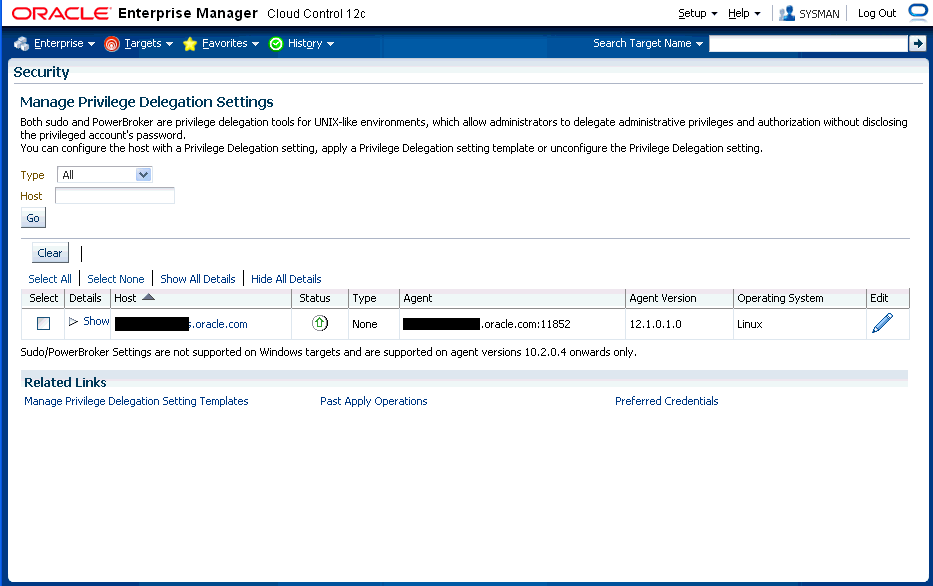The image size is (933, 586).
Task: Click the SYSMAN user name
Action: (x=819, y=14)
